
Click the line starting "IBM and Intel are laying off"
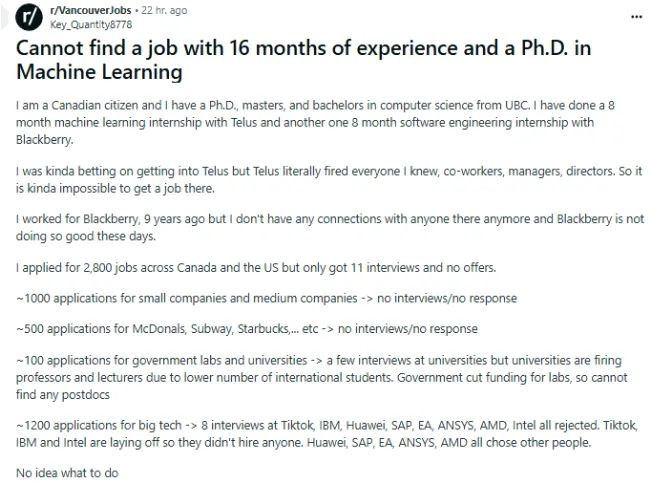pos(310,442)
